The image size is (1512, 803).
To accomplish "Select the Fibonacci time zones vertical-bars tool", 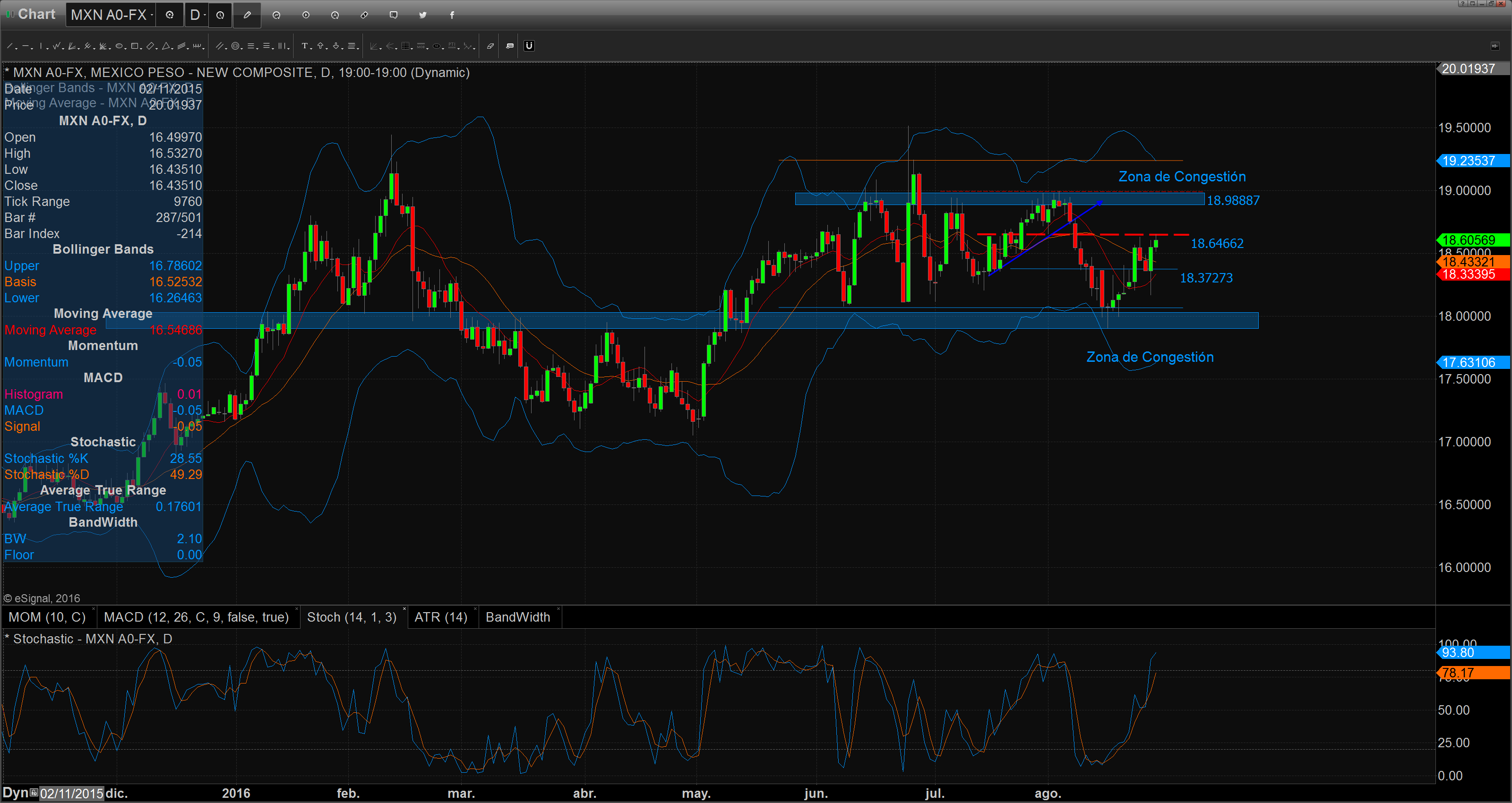I will pyautogui.click(x=282, y=46).
